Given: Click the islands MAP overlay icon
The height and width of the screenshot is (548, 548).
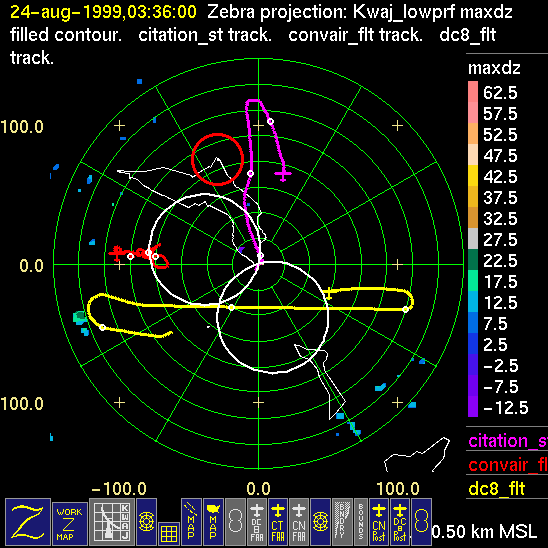Looking at the screenshot, I should tap(191, 521).
